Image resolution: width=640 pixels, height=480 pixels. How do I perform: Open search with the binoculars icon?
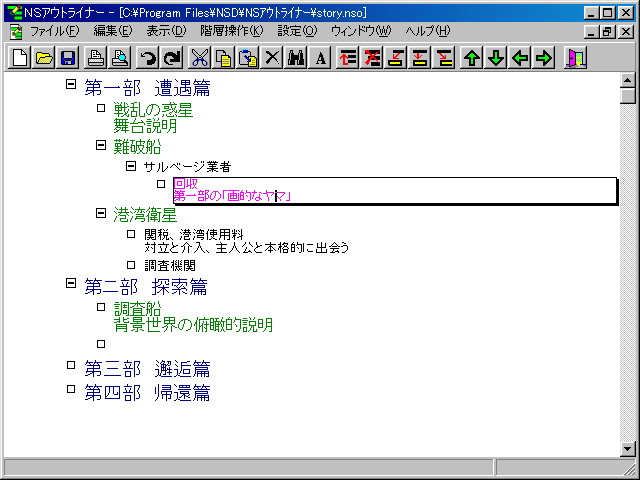[296, 58]
